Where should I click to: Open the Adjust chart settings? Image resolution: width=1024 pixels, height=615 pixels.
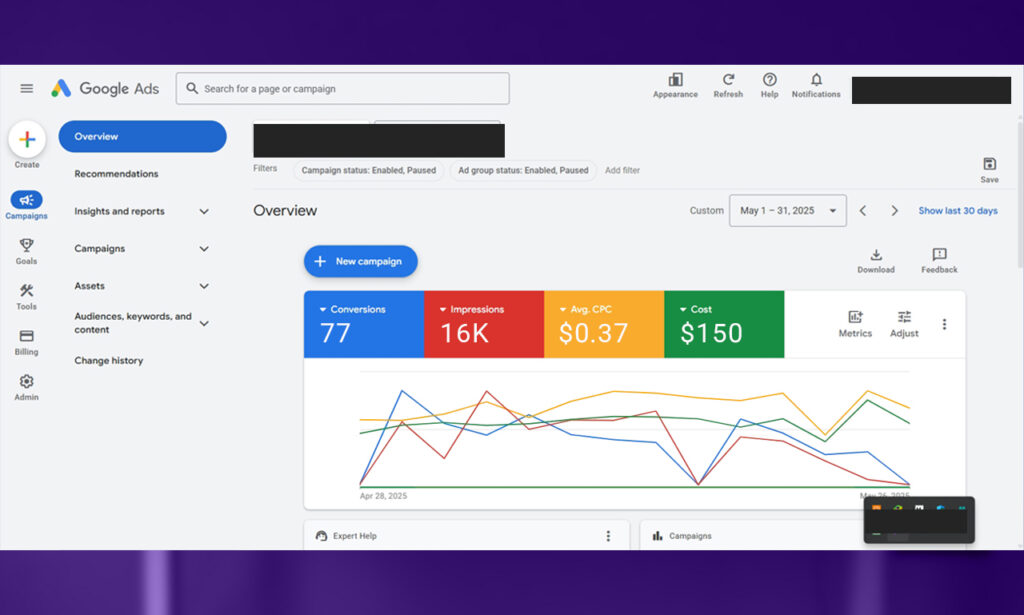(x=904, y=324)
